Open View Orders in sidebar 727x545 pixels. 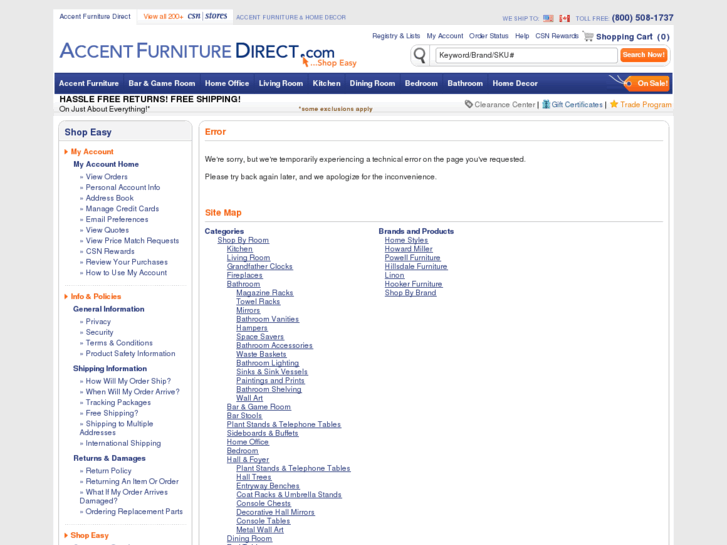click(106, 177)
